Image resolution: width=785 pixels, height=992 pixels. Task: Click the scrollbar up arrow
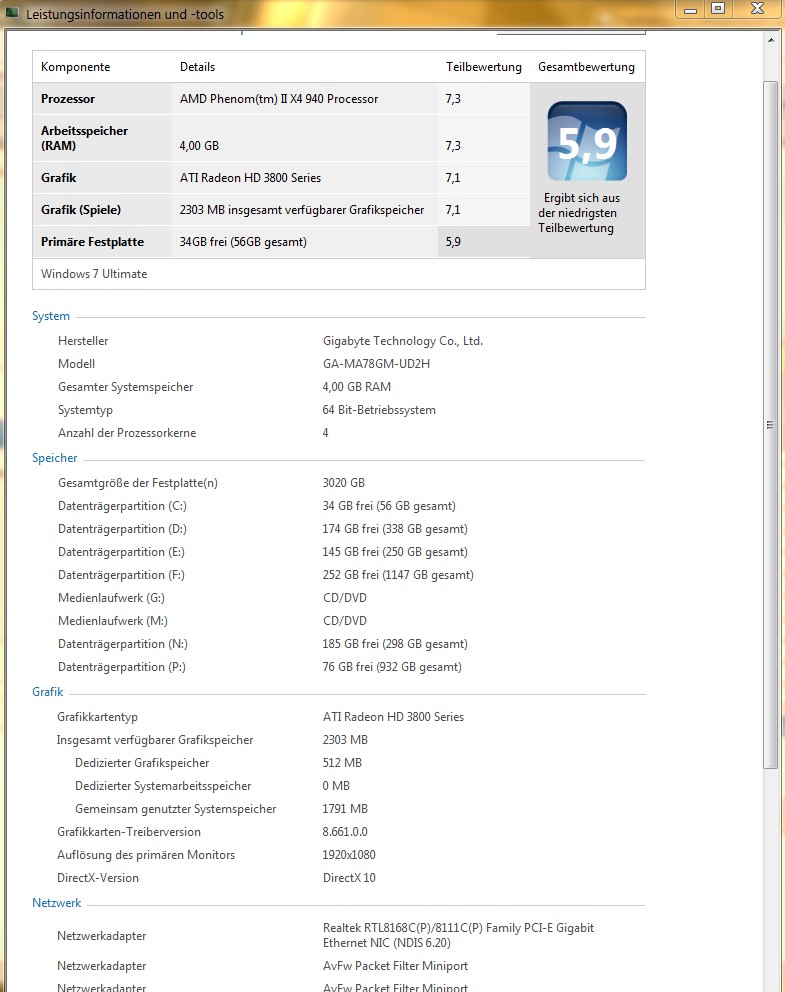(770, 40)
